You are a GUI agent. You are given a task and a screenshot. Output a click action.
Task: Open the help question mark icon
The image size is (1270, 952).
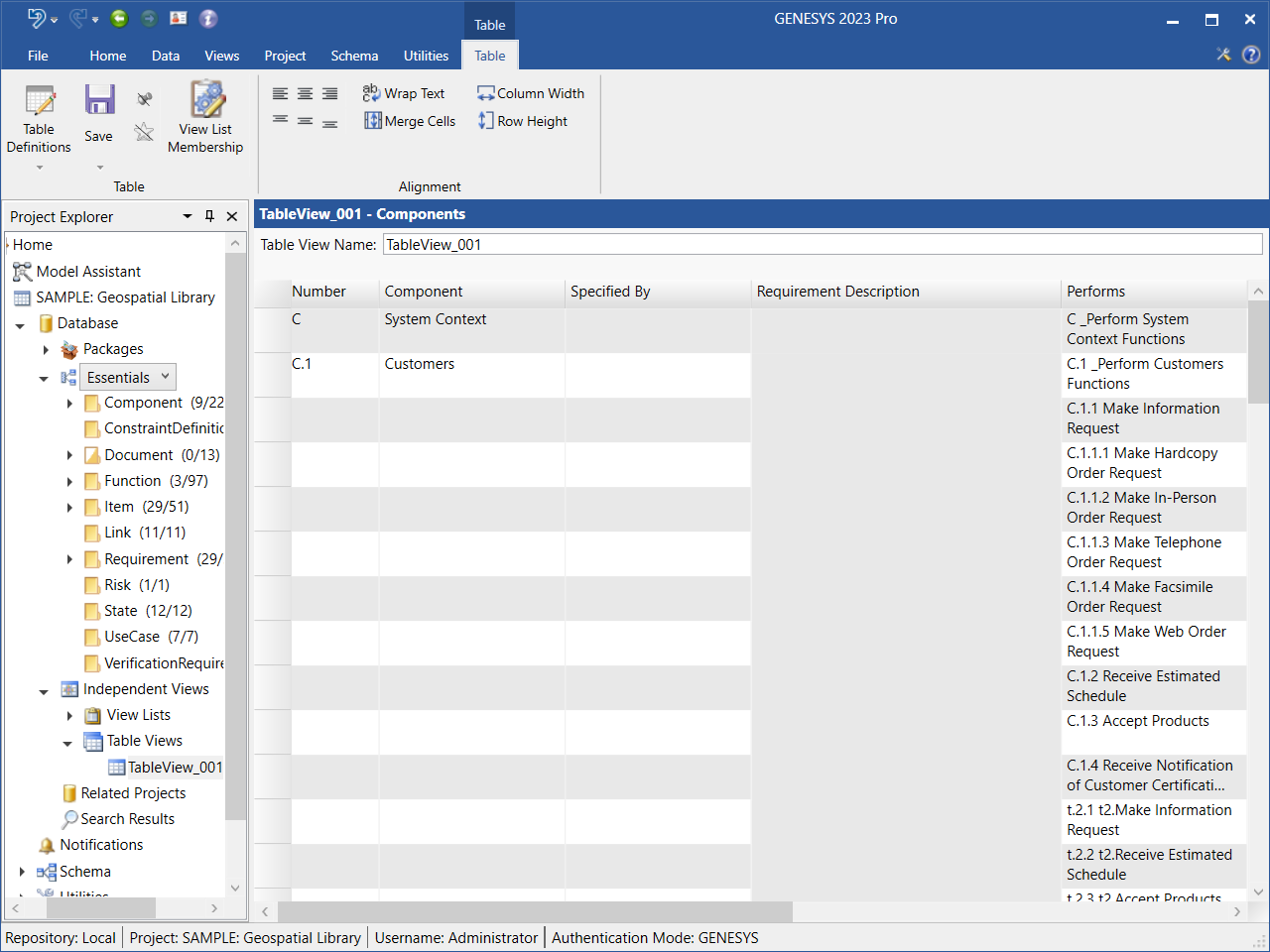click(x=1252, y=56)
